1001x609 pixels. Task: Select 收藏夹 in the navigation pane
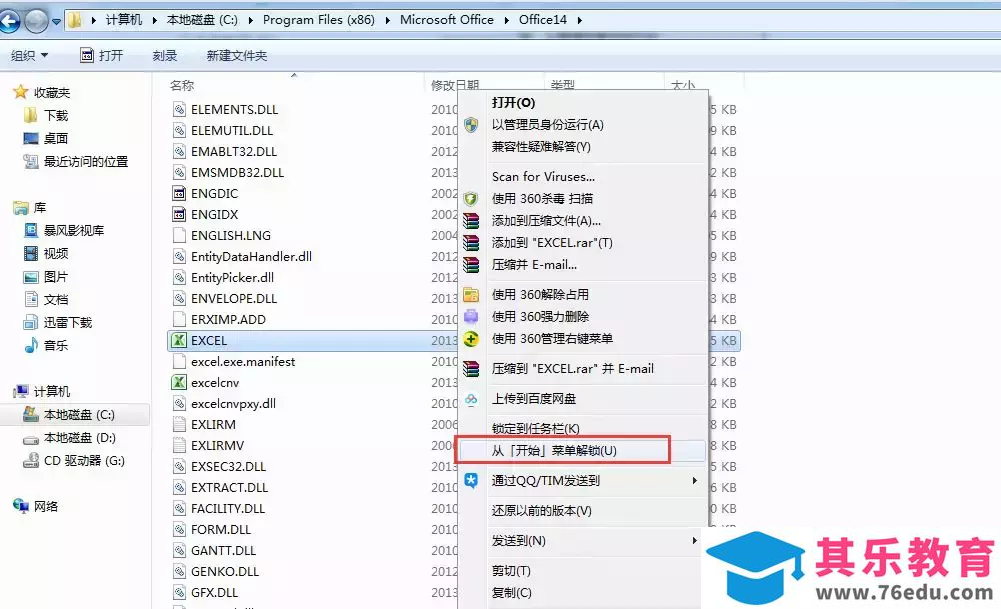[x=52, y=93]
